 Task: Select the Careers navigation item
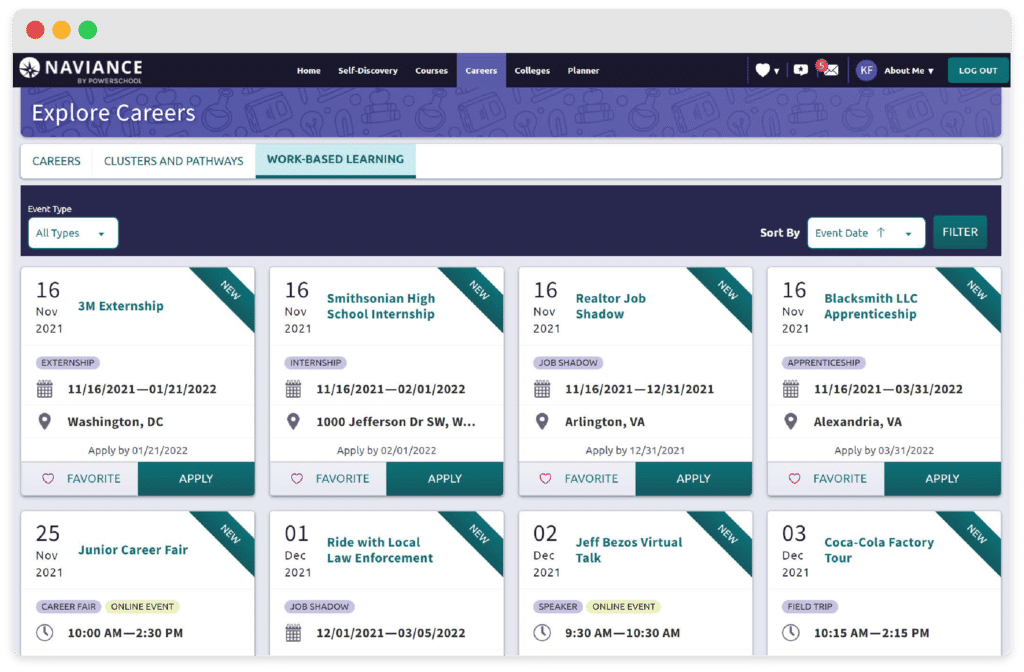[481, 71]
